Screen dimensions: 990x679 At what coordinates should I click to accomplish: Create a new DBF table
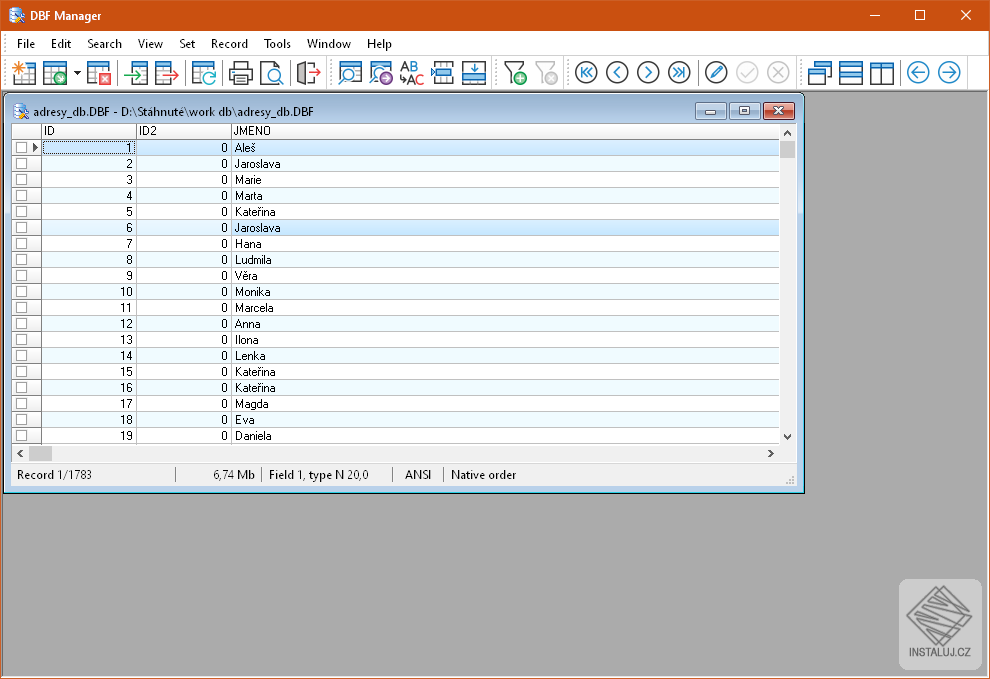coord(23,72)
